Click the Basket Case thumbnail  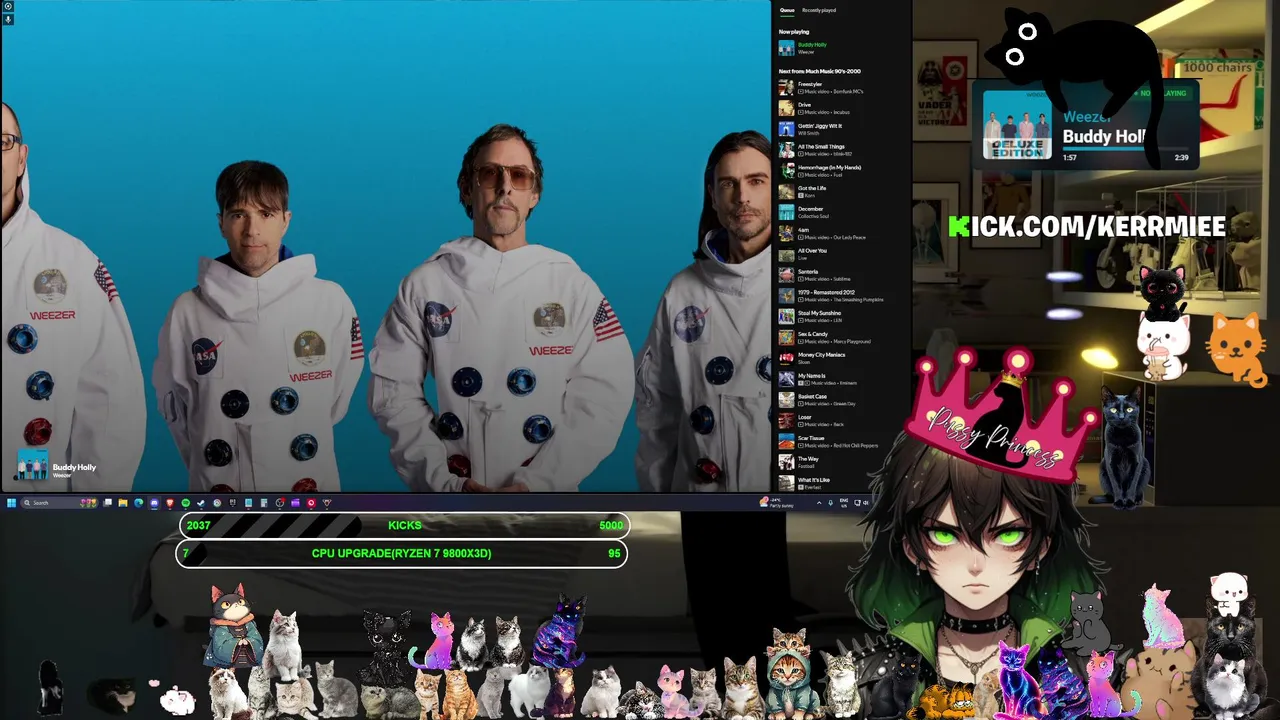coord(786,400)
